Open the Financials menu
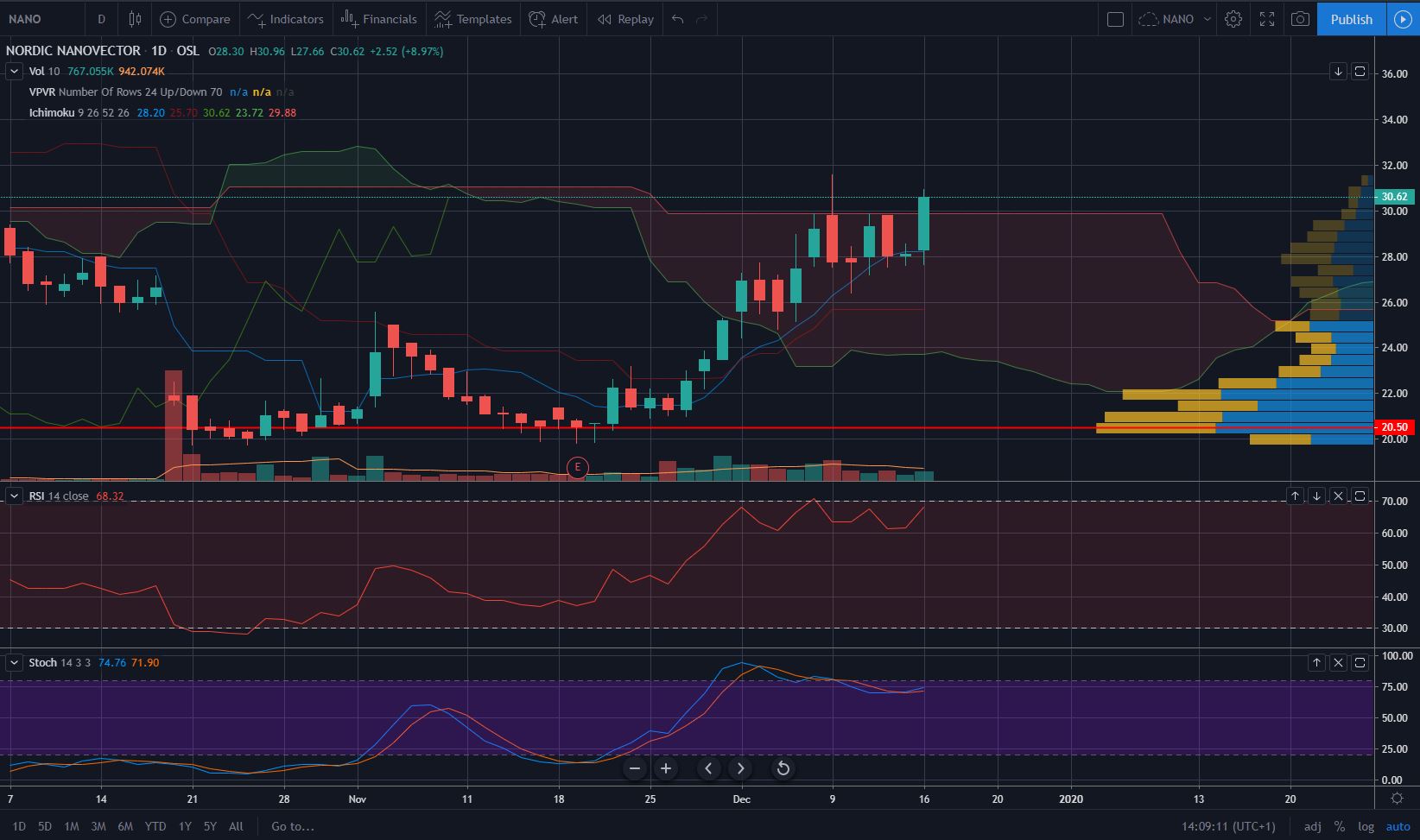Image resolution: width=1420 pixels, height=840 pixels. point(378,19)
